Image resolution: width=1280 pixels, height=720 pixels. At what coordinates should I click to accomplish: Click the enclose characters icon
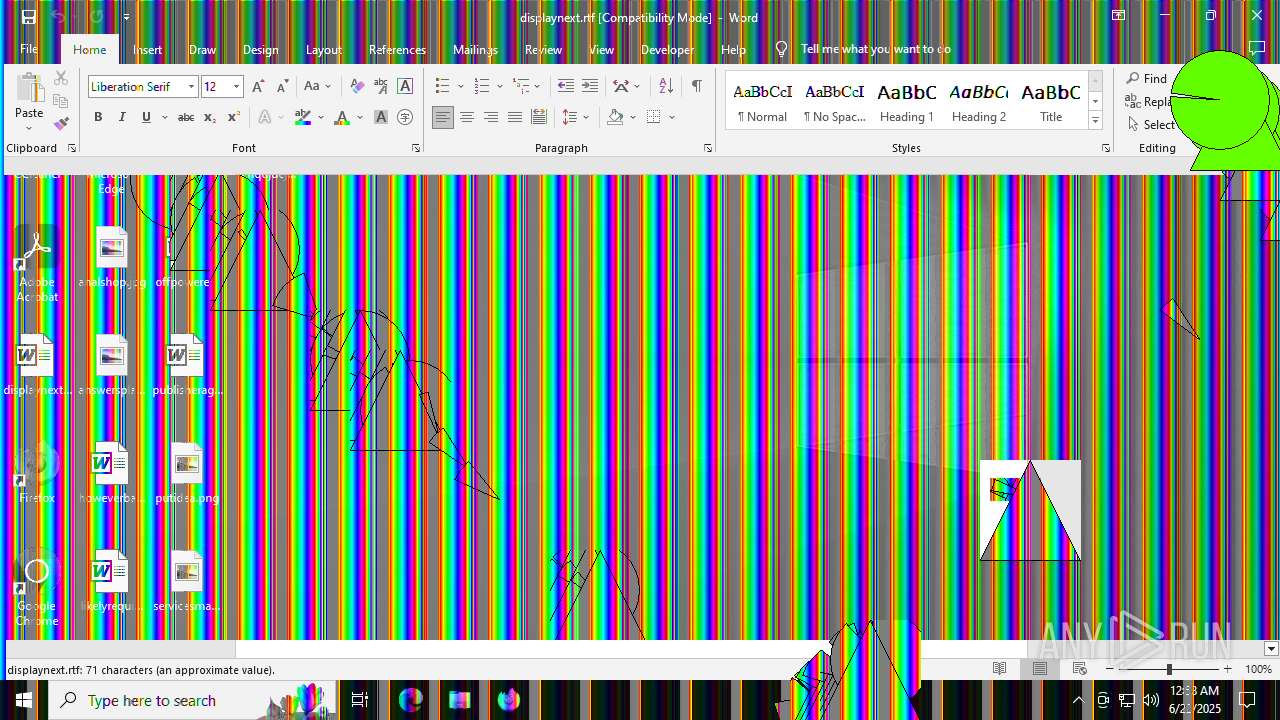(405, 118)
